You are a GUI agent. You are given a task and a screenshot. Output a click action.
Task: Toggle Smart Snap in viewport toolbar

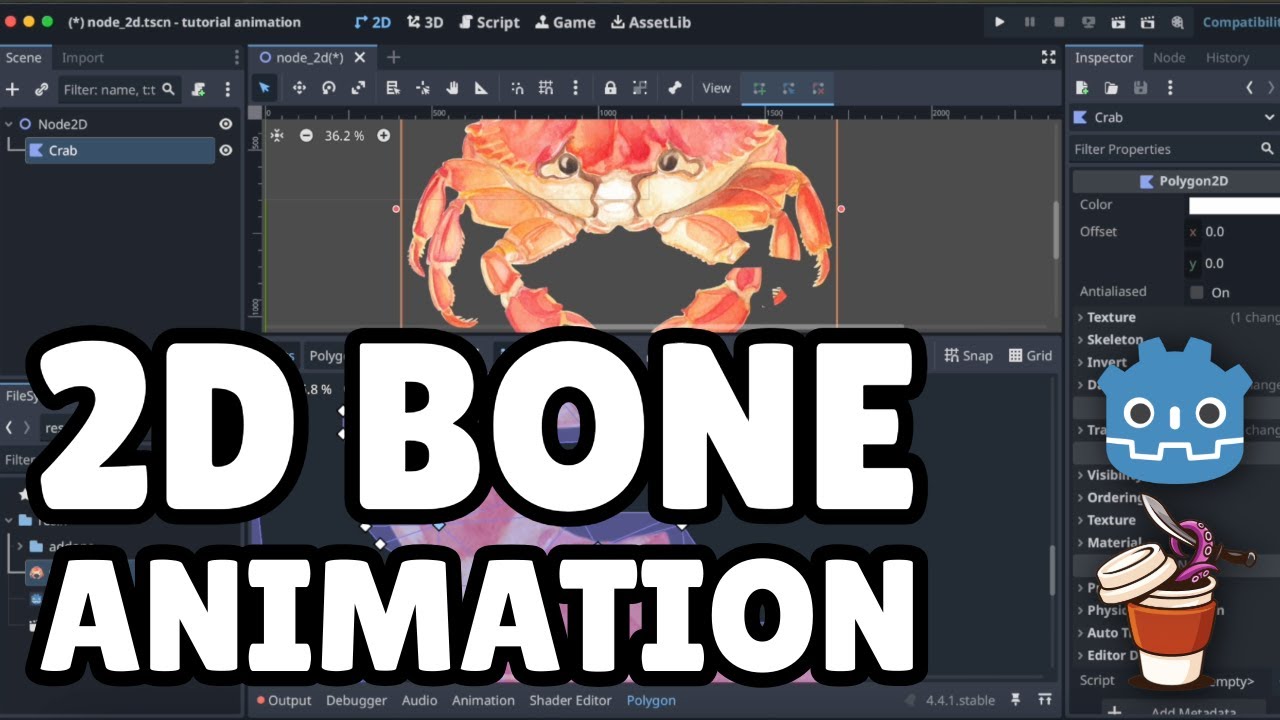tap(516, 88)
